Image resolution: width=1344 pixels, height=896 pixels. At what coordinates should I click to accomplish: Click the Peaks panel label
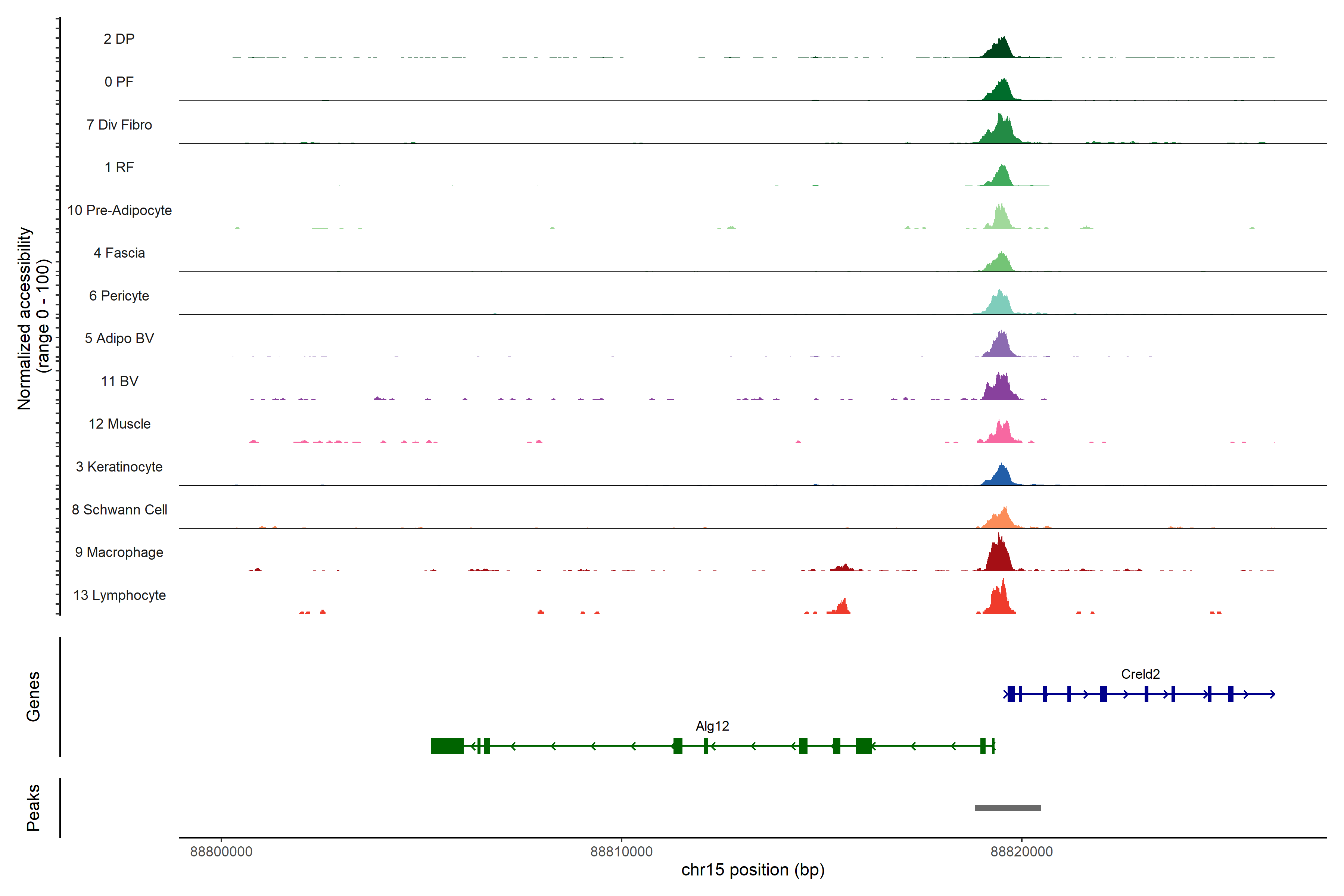coord(33,808)
